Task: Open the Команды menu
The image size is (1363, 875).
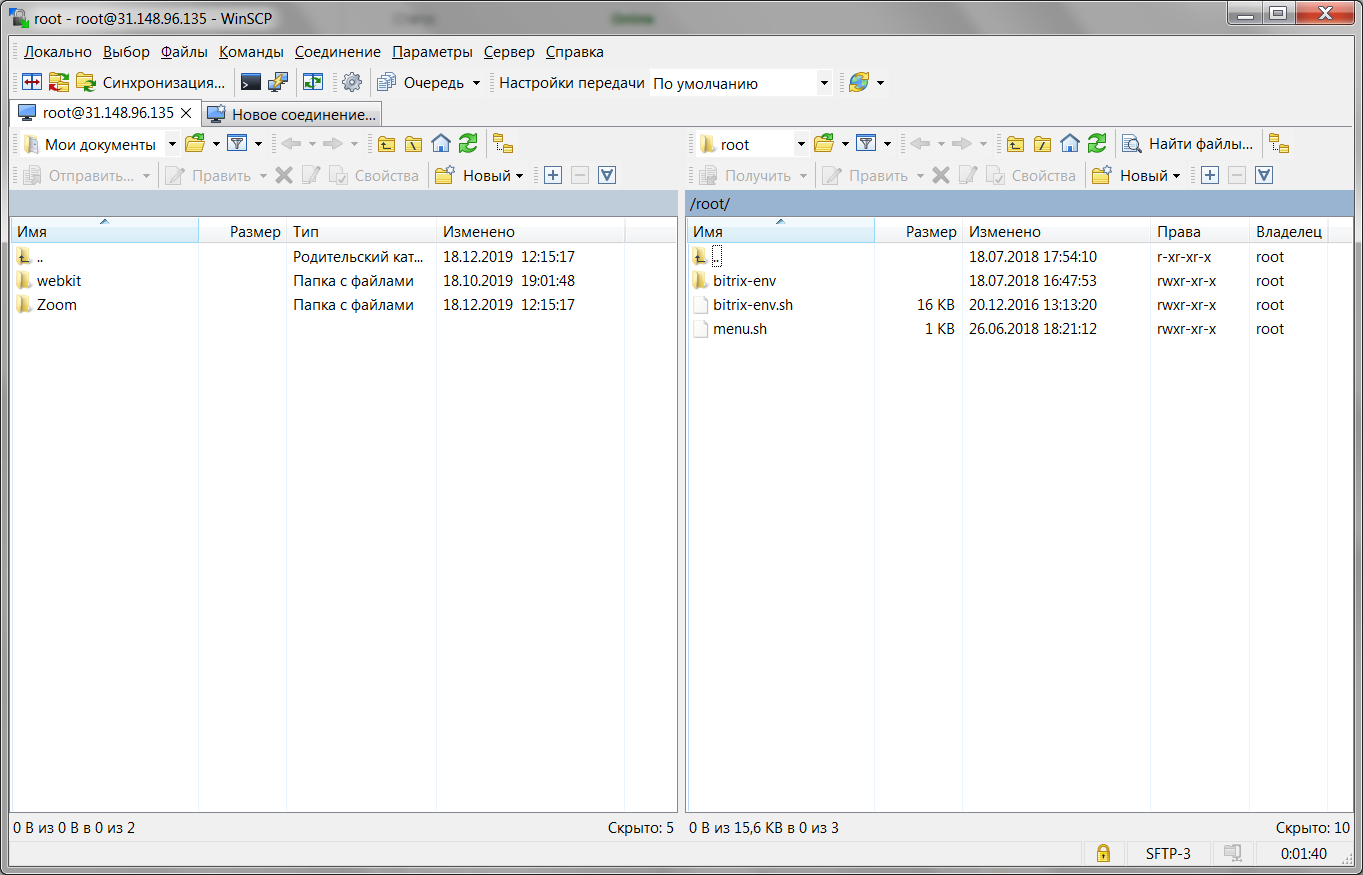Action: pos(251,52)
